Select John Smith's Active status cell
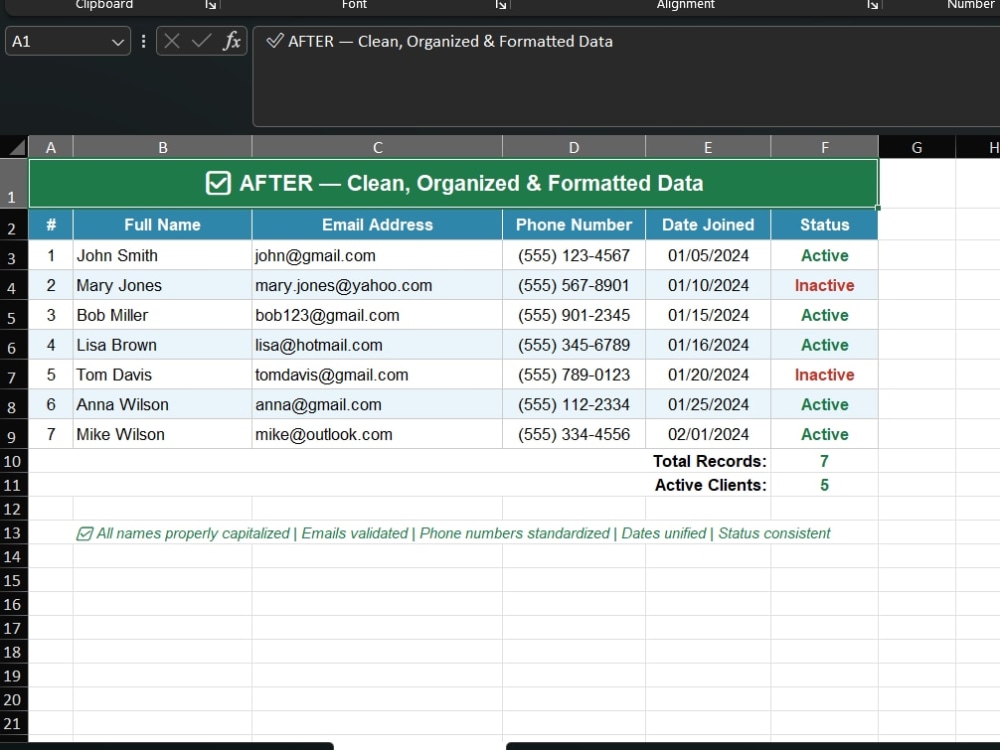The height and width of the screenshot is (750, 1000). click(825, 255)
